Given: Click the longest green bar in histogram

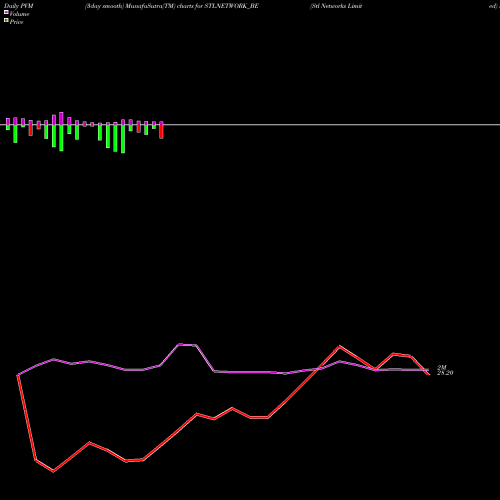Looking at the screenshot, I should coord(123,139).
